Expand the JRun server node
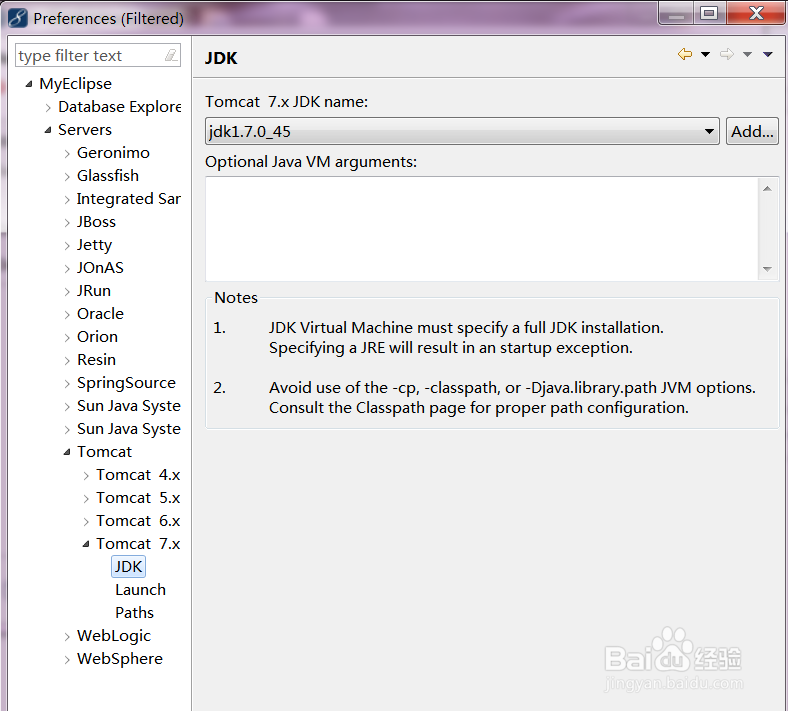Image resolution: width=788 pixels, height=711 pixels. [x=67, y=291]
